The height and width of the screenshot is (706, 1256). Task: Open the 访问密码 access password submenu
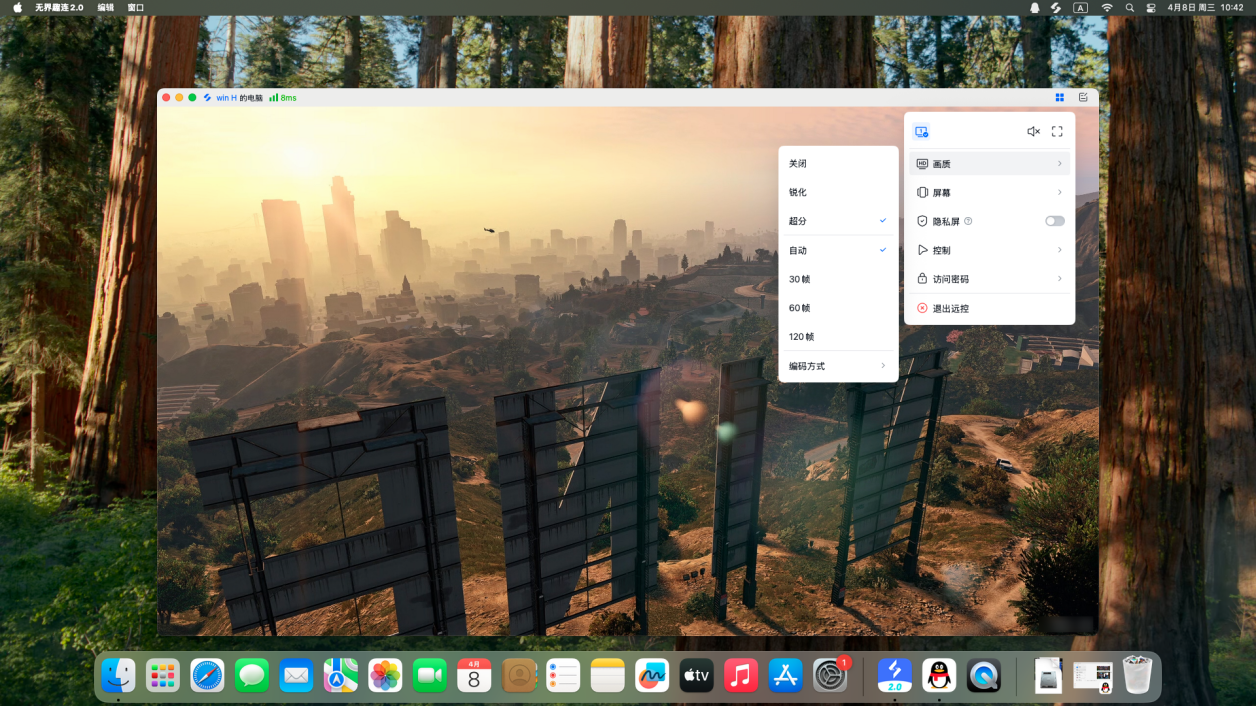tap(989, 279)
